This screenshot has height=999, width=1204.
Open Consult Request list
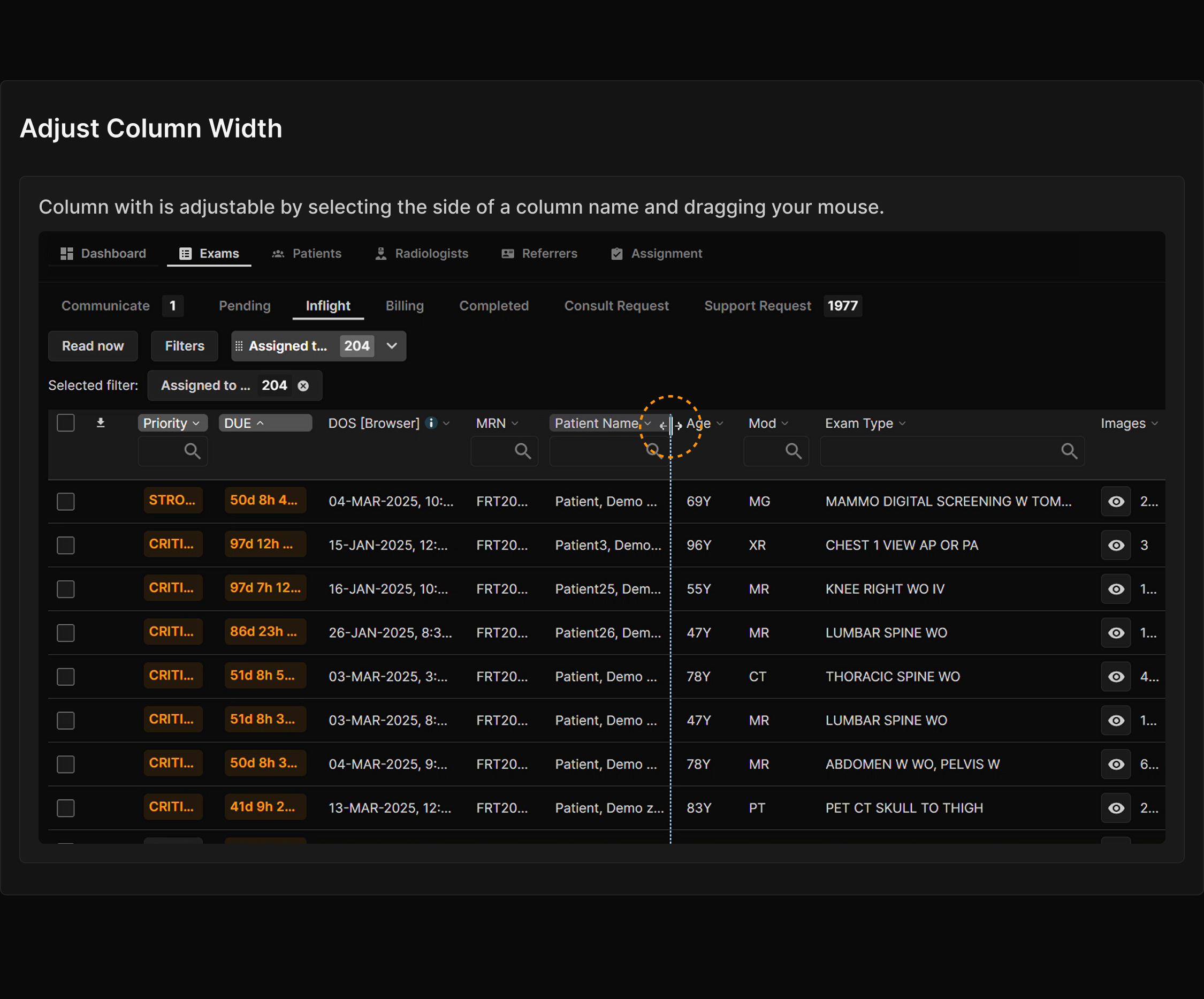click(617, 306)
